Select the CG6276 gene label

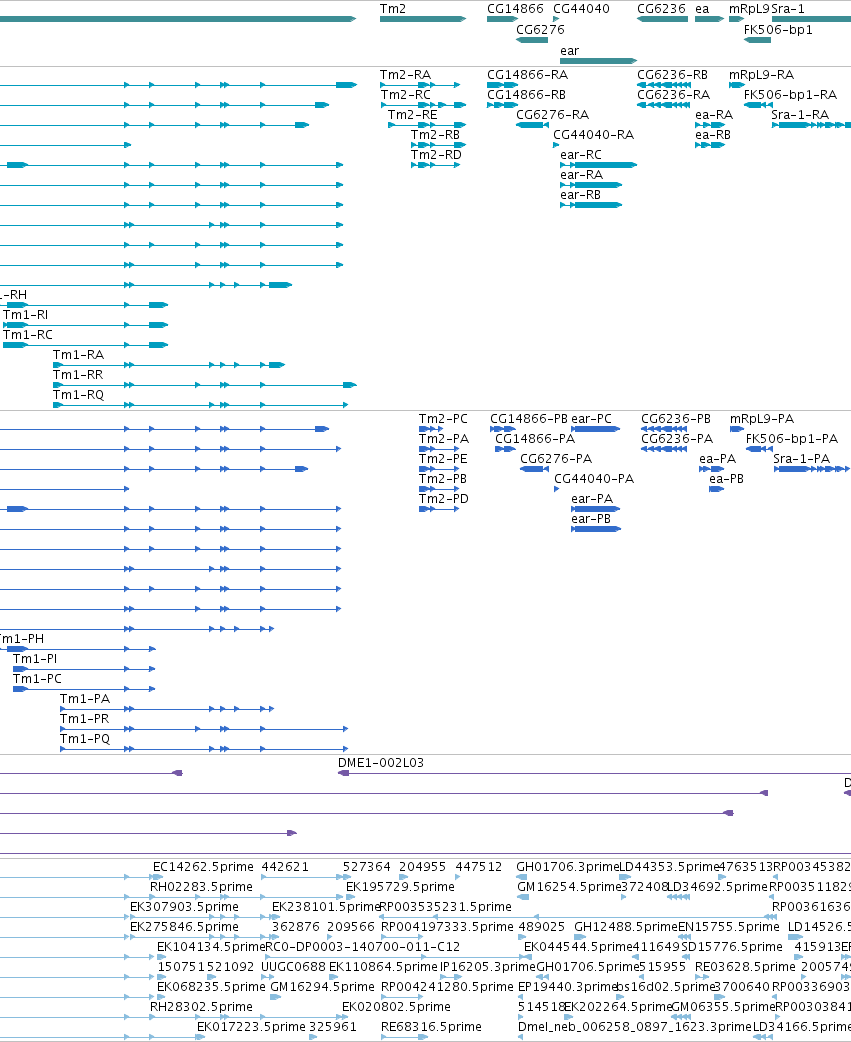coord(540,30)
